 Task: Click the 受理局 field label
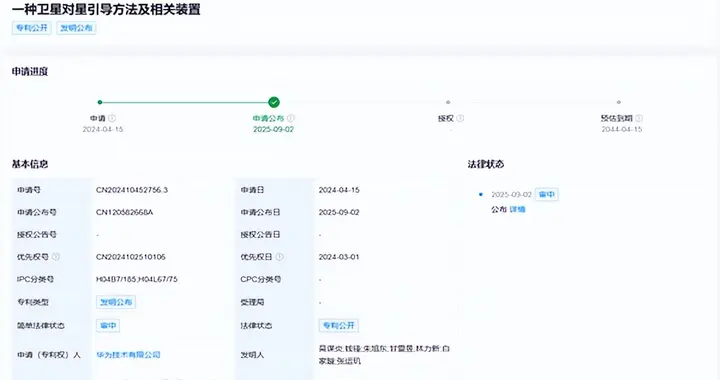[x=252, y=302]
